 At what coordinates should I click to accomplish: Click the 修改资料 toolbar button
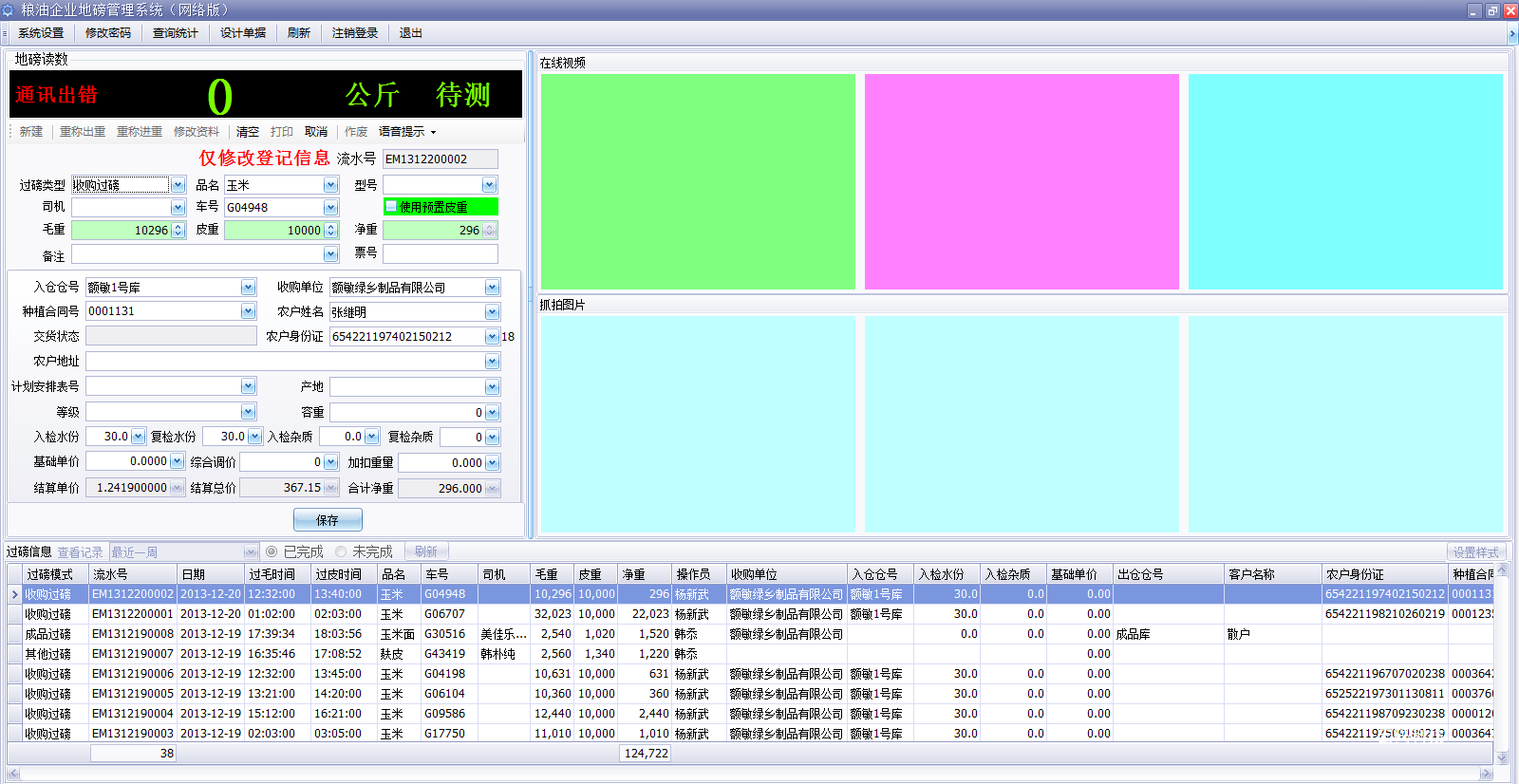pyautogui.click(x=197, y=132)
